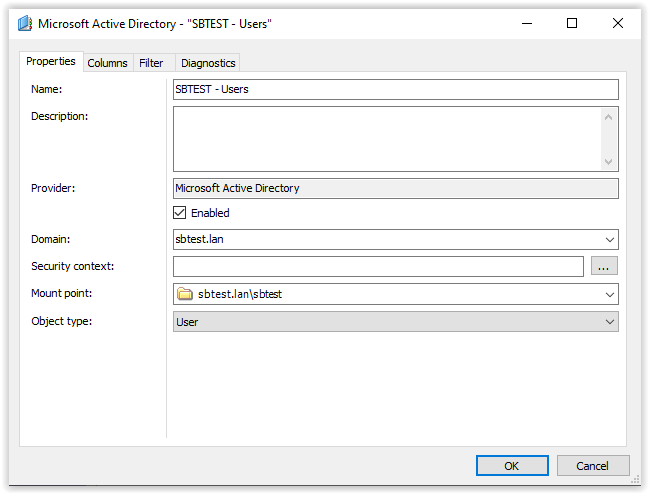Viewport: 649px width, 494px height.
Task: Minimize the Active Directory dialog
Action: [x=527, y=23]
